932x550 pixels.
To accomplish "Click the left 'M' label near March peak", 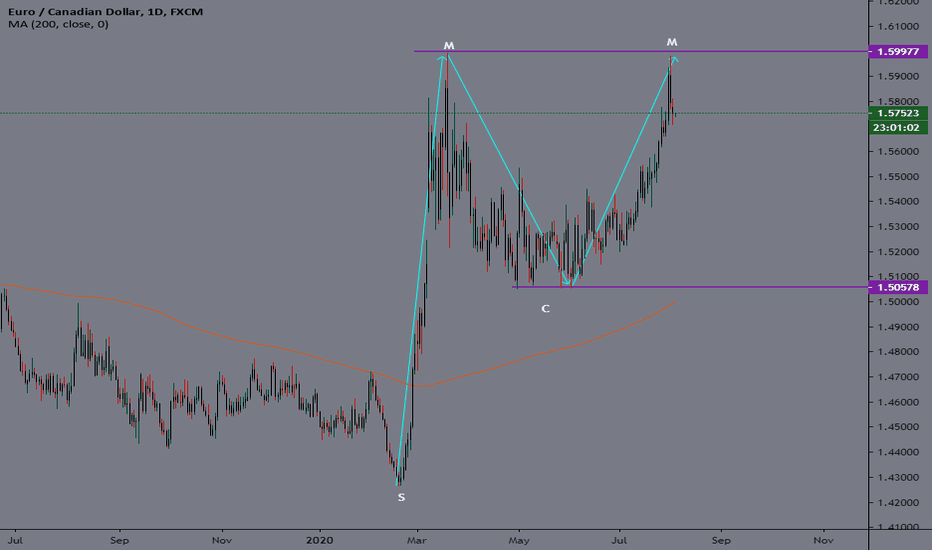I will [449, 46].
